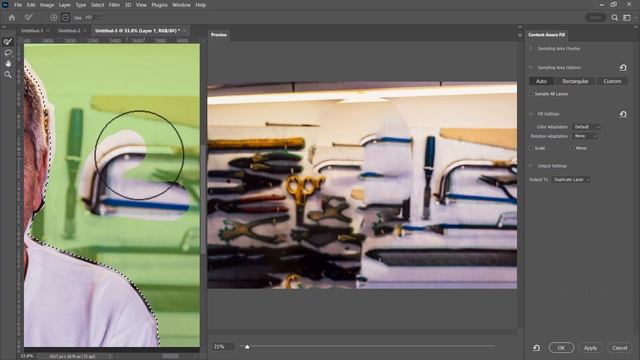The width and height of the screenshot is (640, 360).
Task: Click the preview zoom slider handle
Action: click(x=247, y=347)
